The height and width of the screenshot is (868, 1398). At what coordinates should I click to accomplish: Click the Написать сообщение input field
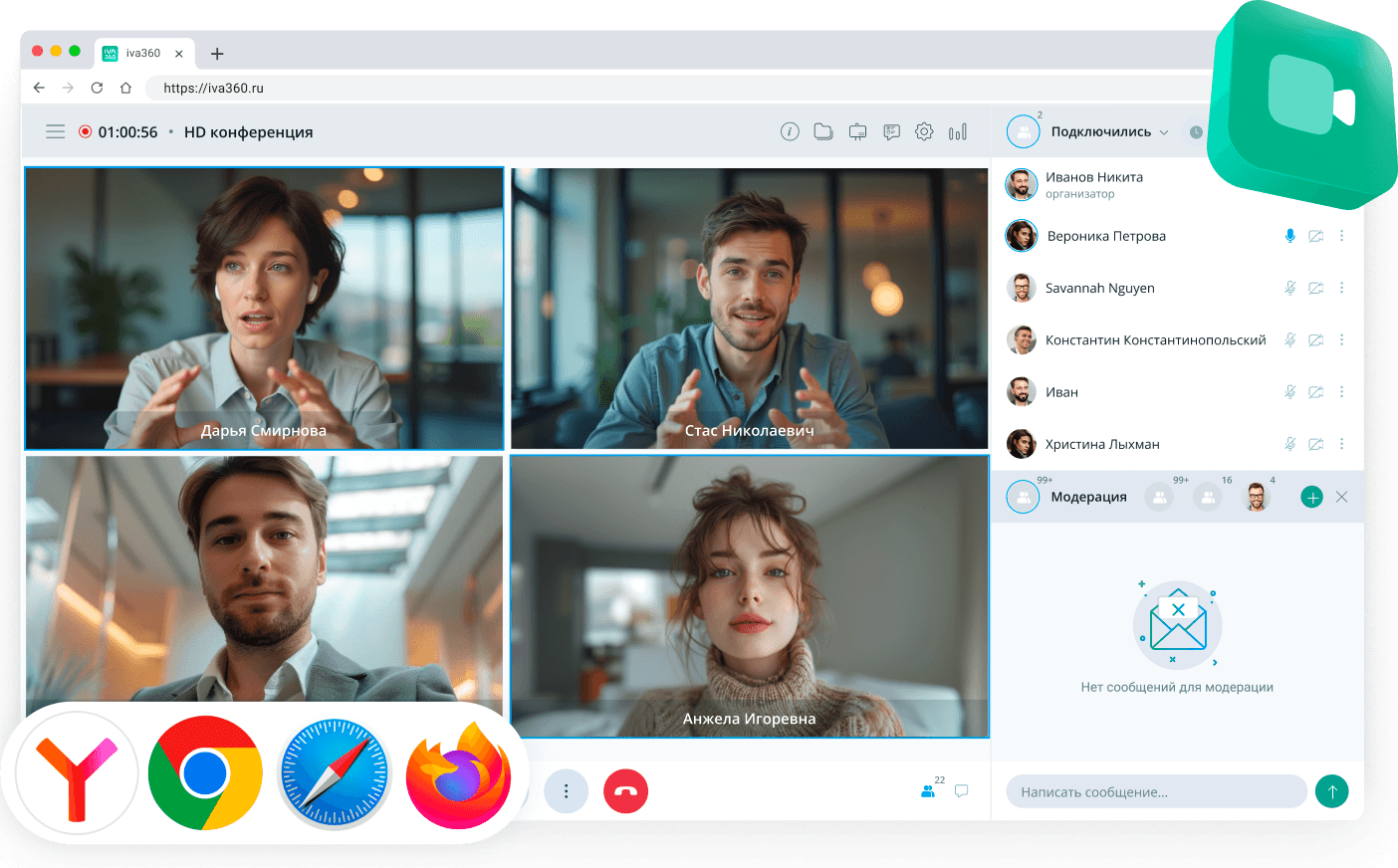[x=1156, y=791]
